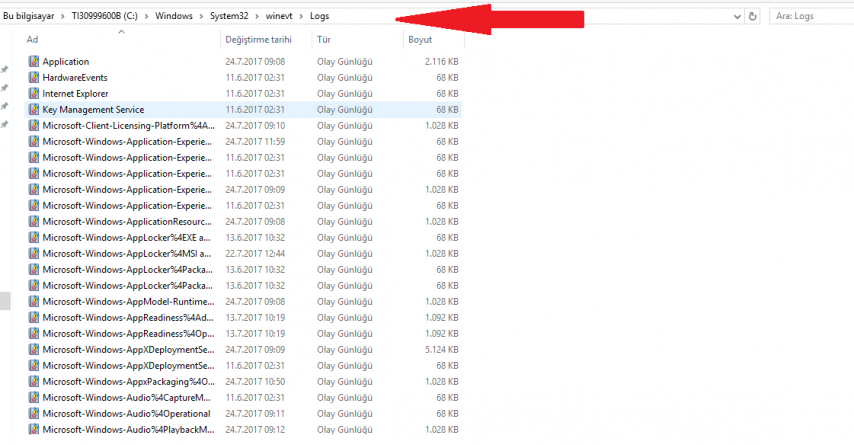Click the AppModel-Runtime log file icon
854x445 pixels.
point(34,301)
